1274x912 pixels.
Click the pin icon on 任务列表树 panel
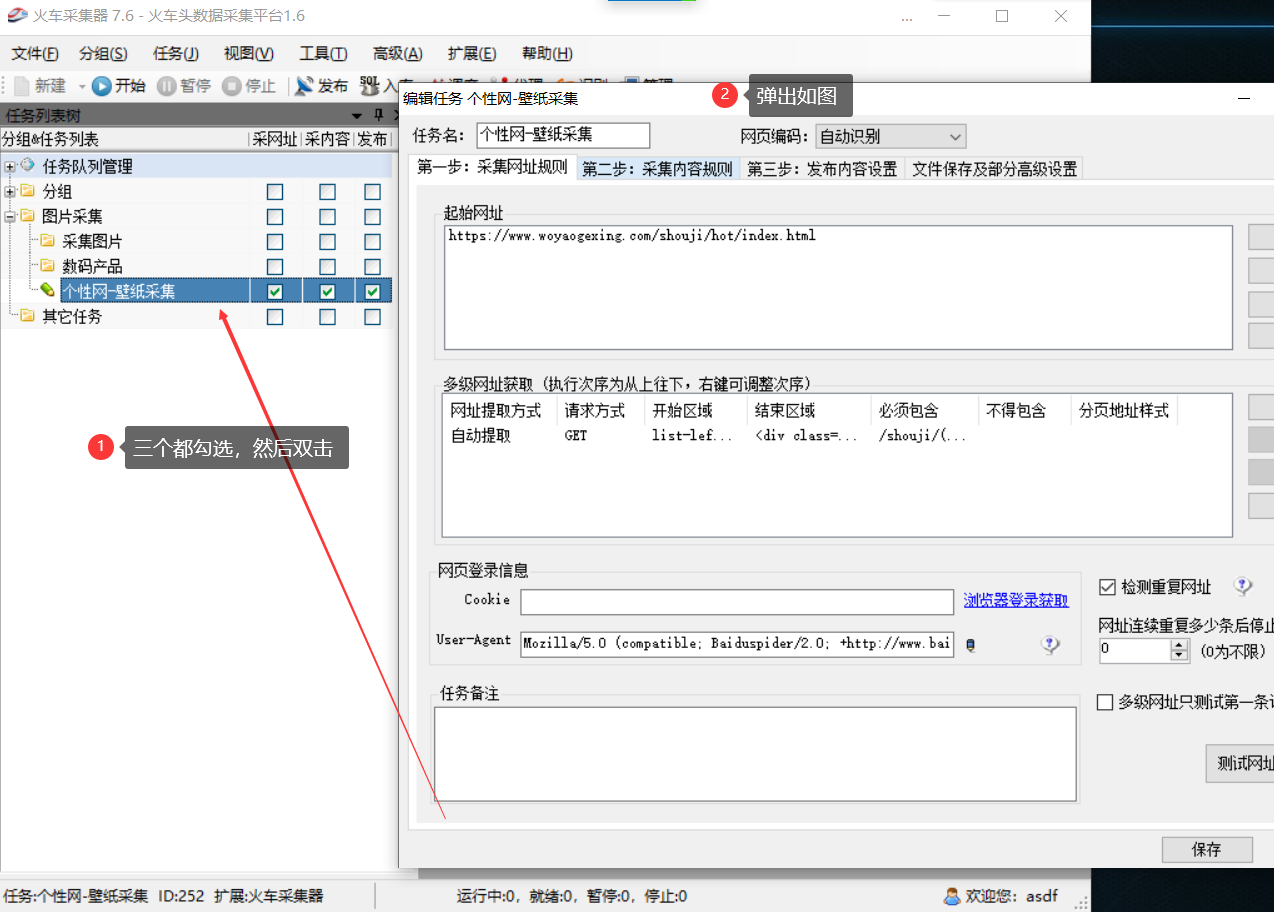[x=378, y=116]
